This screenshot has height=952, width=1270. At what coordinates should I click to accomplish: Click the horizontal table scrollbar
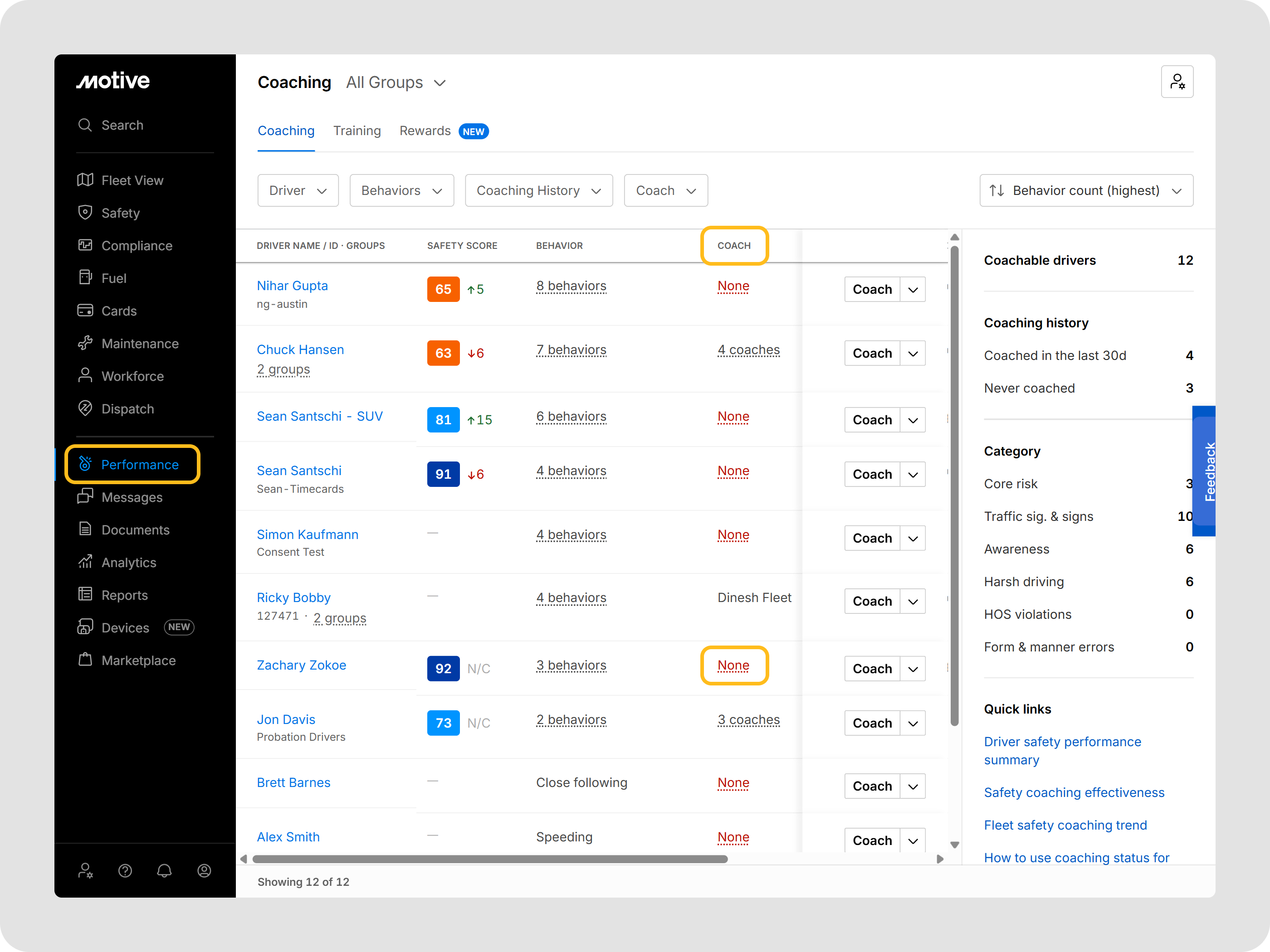click(490, 859)
